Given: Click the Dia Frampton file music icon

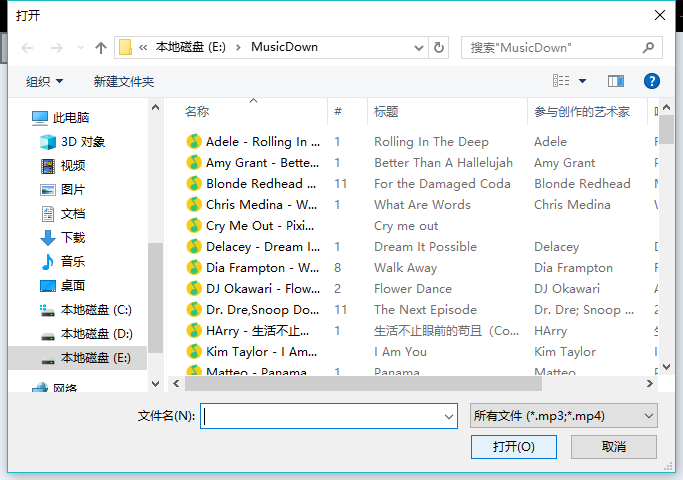Looking at the screenshot, I should [x=194, y=267].
